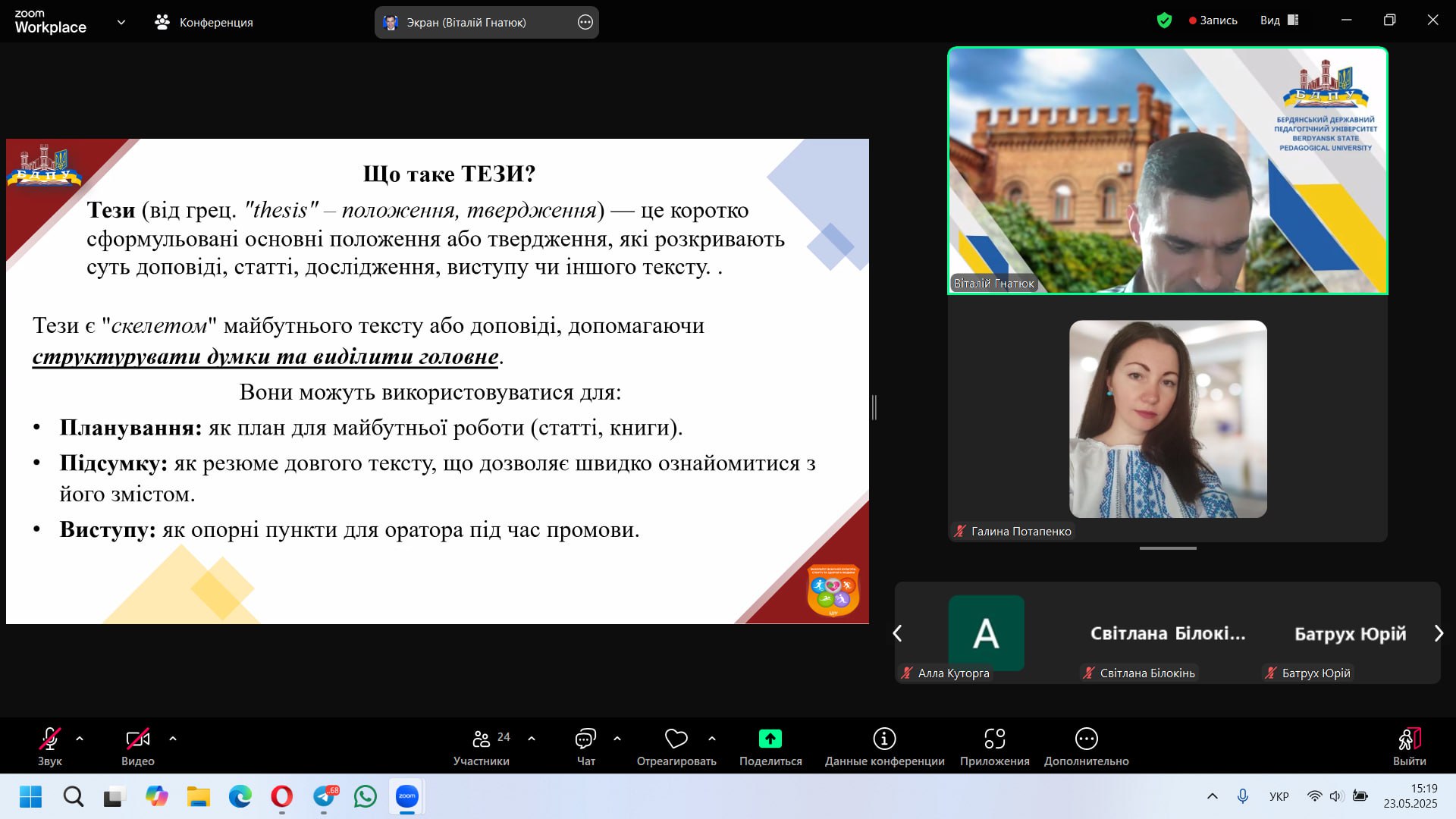
Task: Open the Вид view menu
Action: point(1279,20)
